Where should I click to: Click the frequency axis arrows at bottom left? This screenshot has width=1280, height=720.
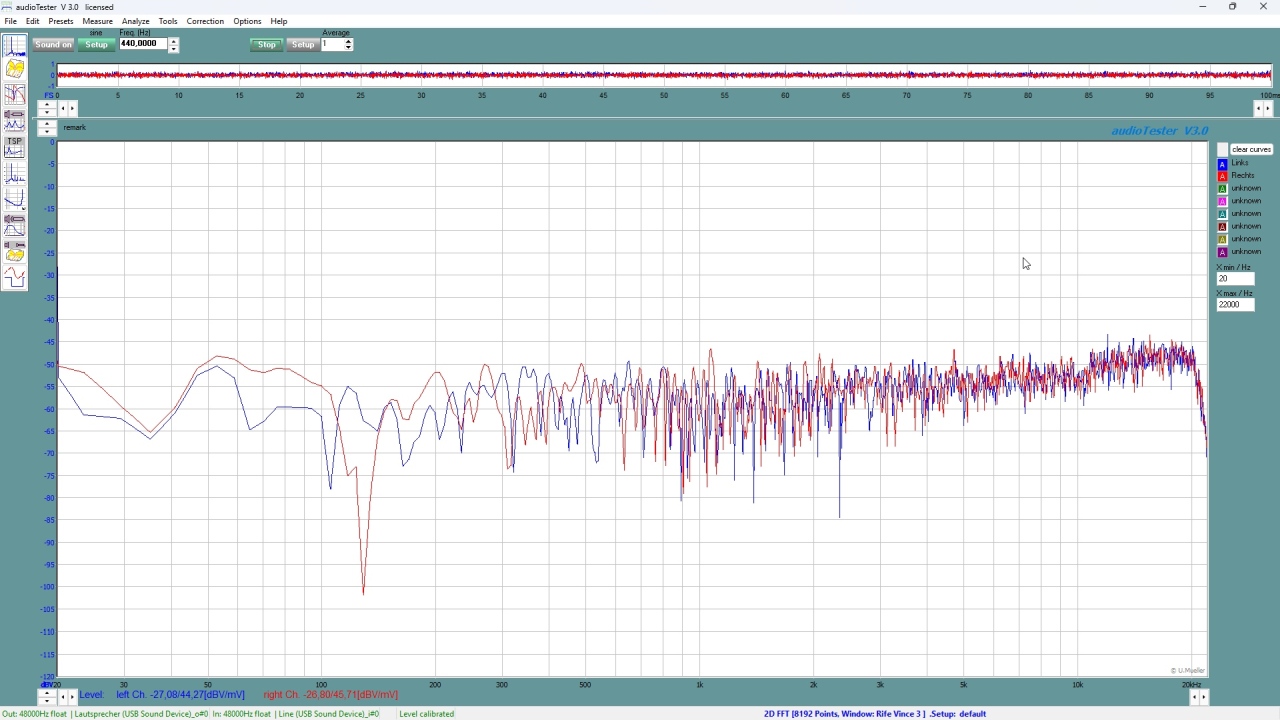click(67, 697)
